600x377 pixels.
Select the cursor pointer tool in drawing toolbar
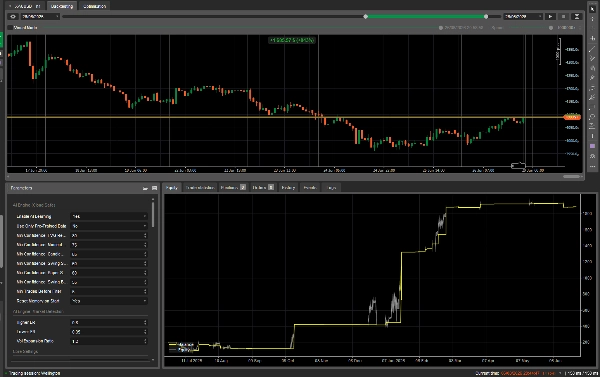[592, 9]
